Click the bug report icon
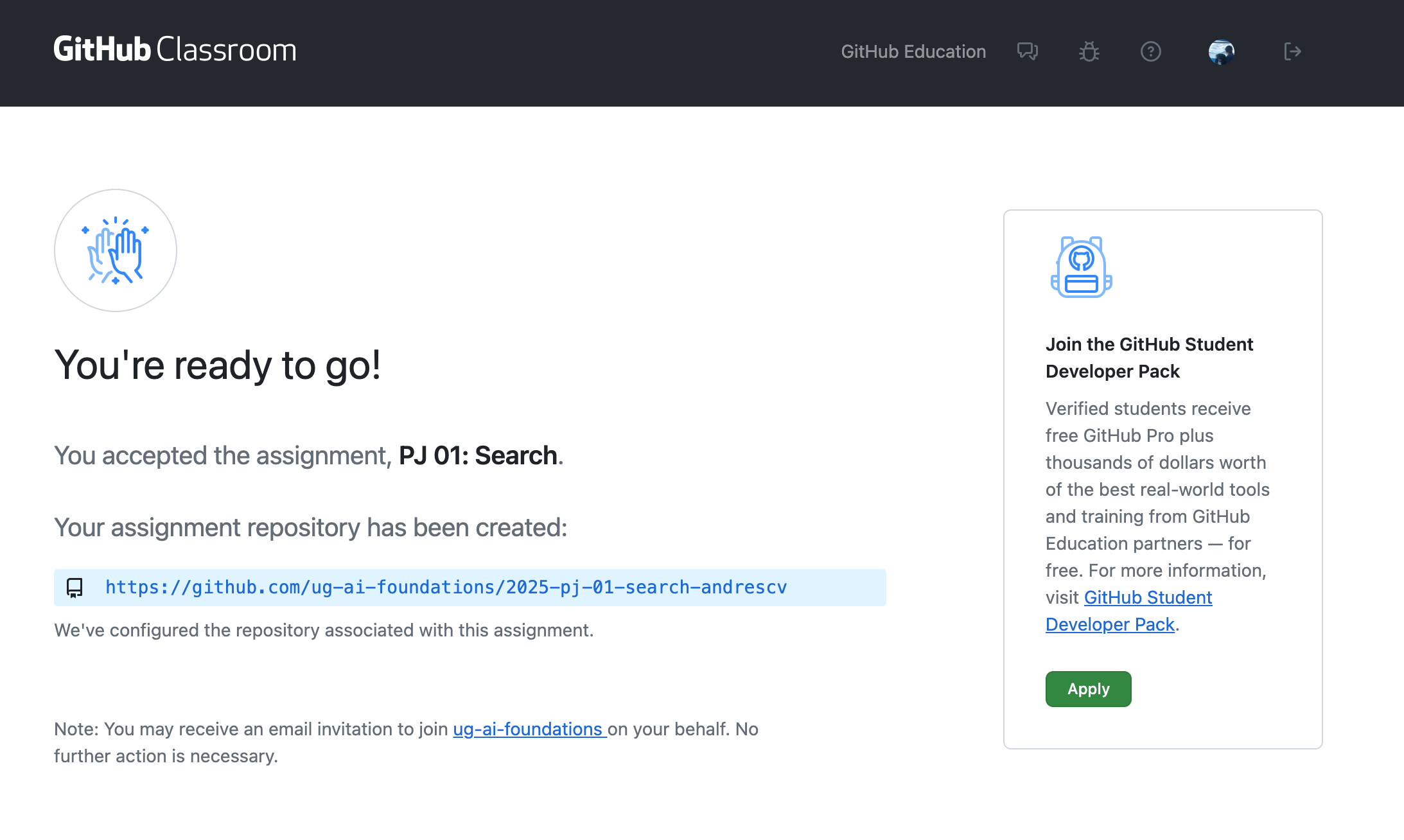Screen dimensions: 1404x840 (x=1089, y=51)
